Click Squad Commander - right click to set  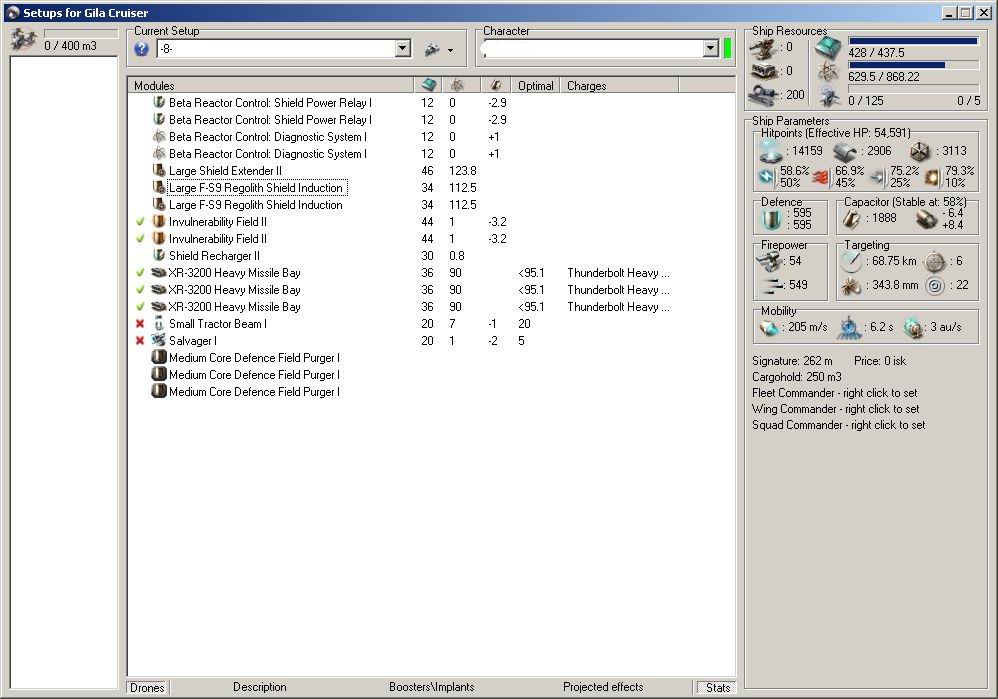[x=838, y=425]
